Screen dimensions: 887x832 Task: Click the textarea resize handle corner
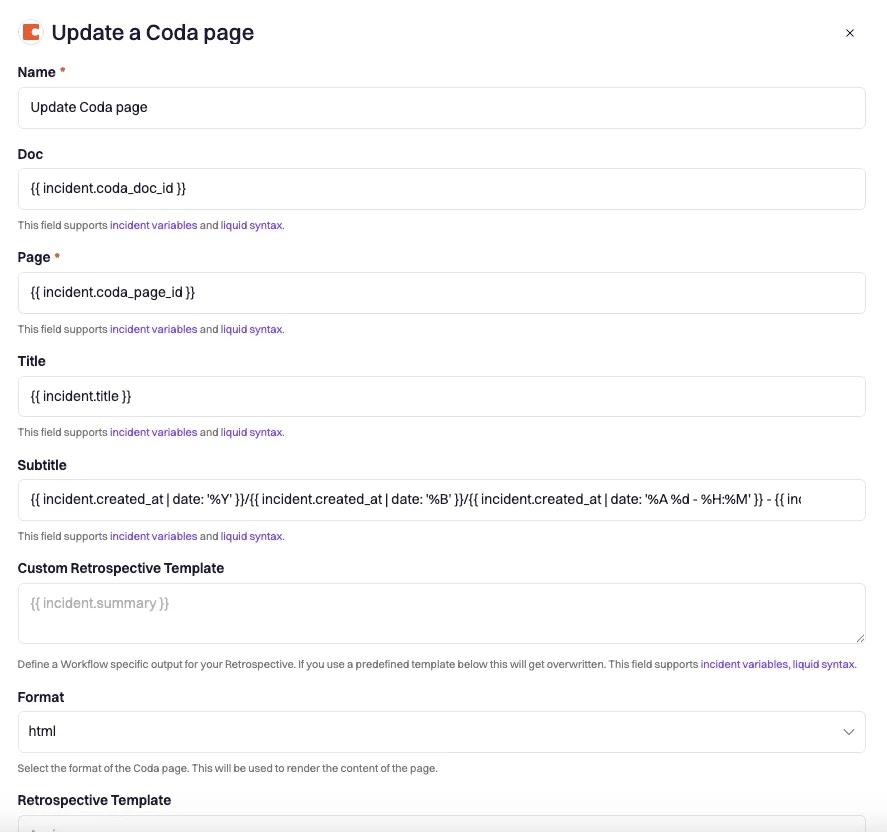pyautogui.click(x=860, y=638)
